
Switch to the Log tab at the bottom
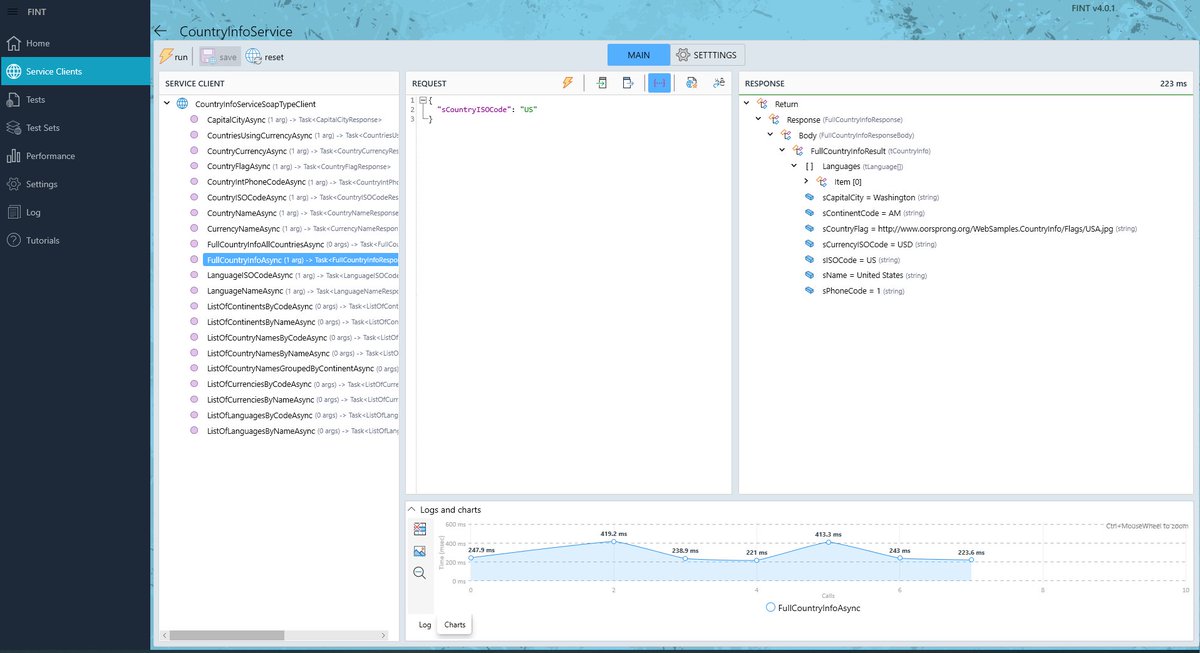click(424, 624)
